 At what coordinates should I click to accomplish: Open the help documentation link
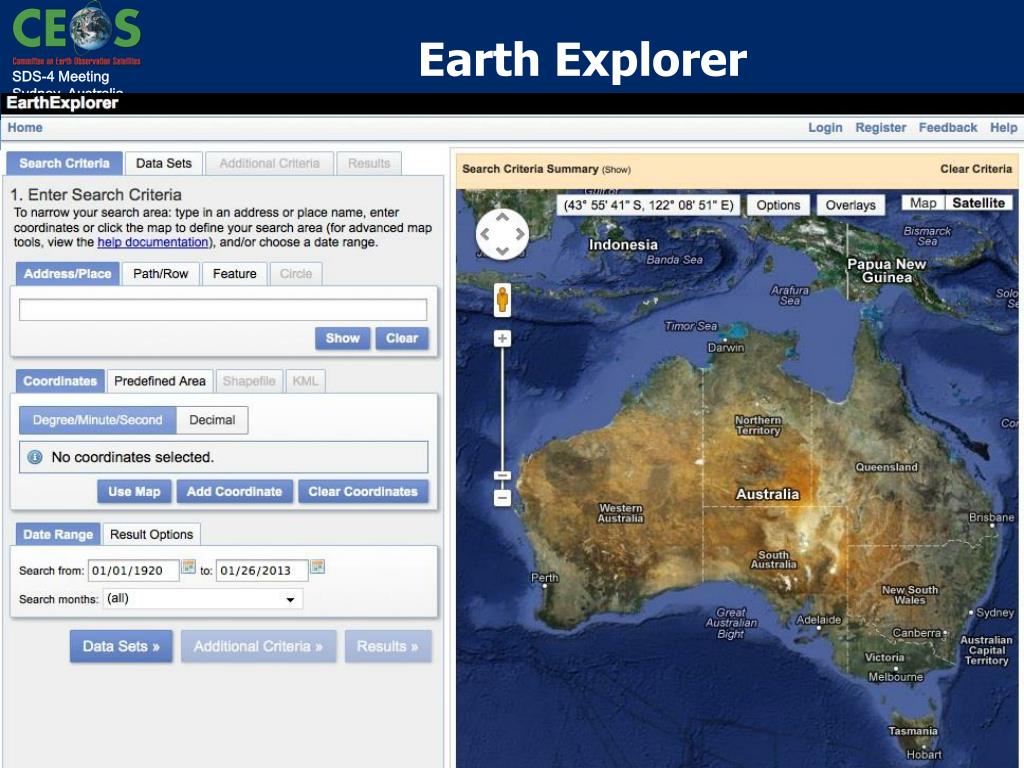pyautogui.click(x=153, y=242)
